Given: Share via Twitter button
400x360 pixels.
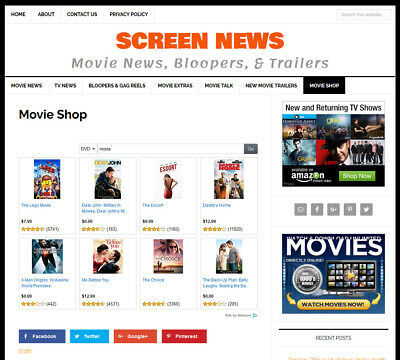Looking at the screenshot, I should [89, 336].
